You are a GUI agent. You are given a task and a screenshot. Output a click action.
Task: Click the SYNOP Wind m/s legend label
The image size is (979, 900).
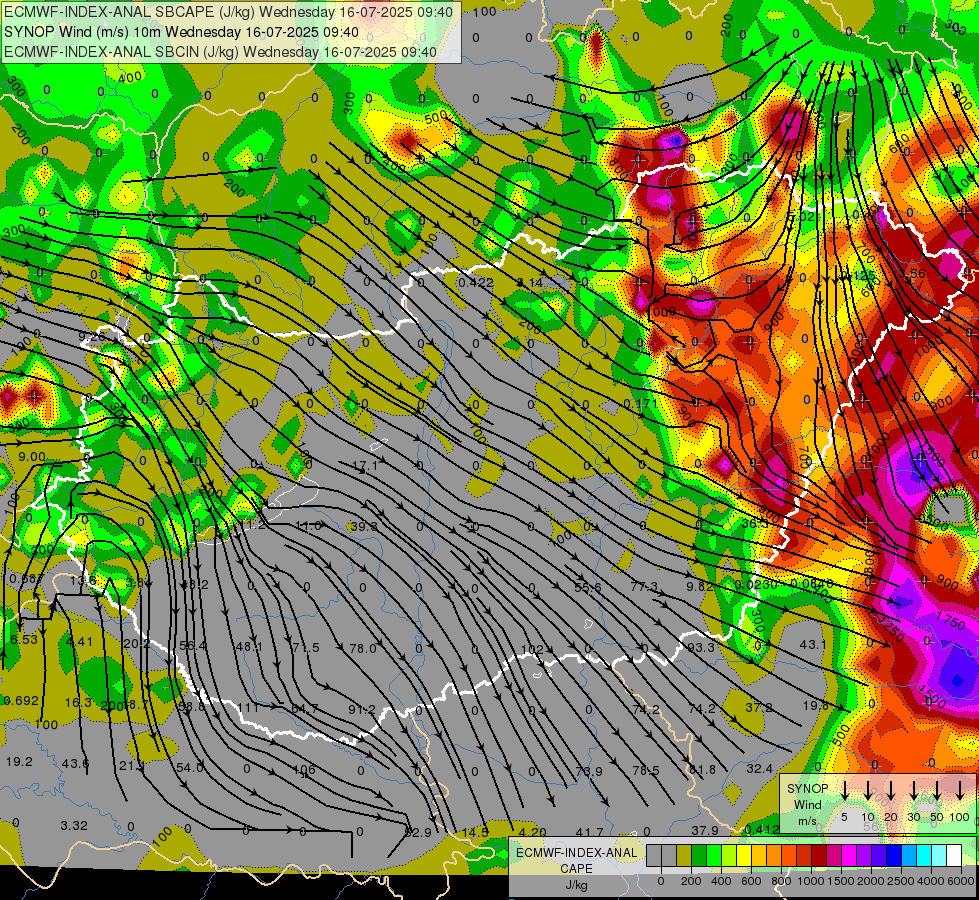tap(807, 804)
